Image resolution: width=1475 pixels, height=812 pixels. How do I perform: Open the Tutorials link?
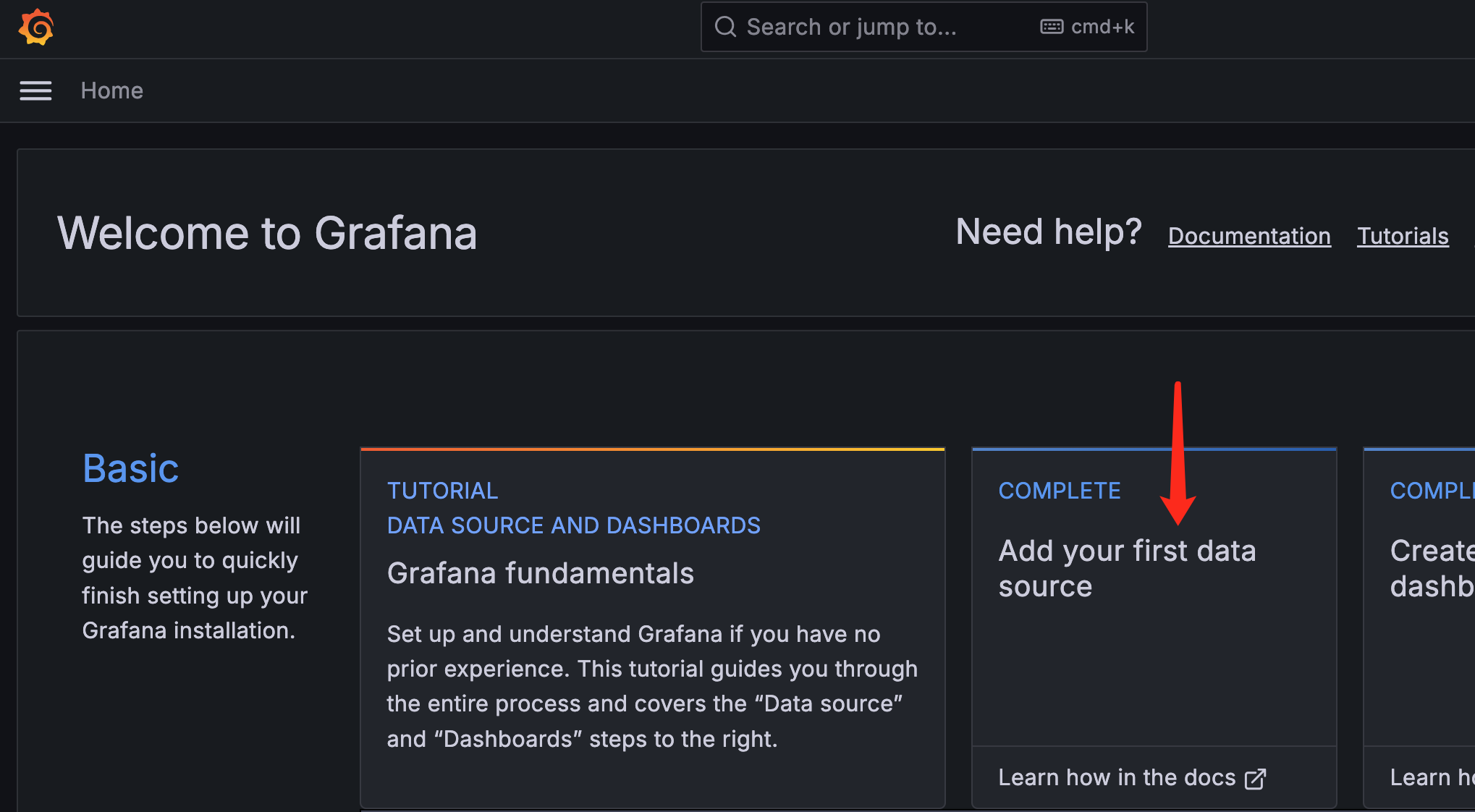click(x=1402, y=236)
